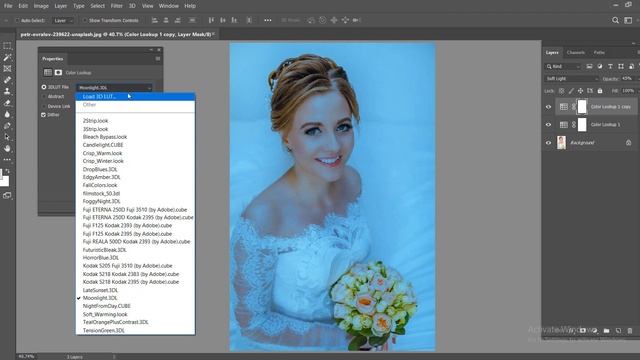Select the Path Selection arrow tool
The height and width of the screenshot is (360, 640).
click(x=7, y=137)
